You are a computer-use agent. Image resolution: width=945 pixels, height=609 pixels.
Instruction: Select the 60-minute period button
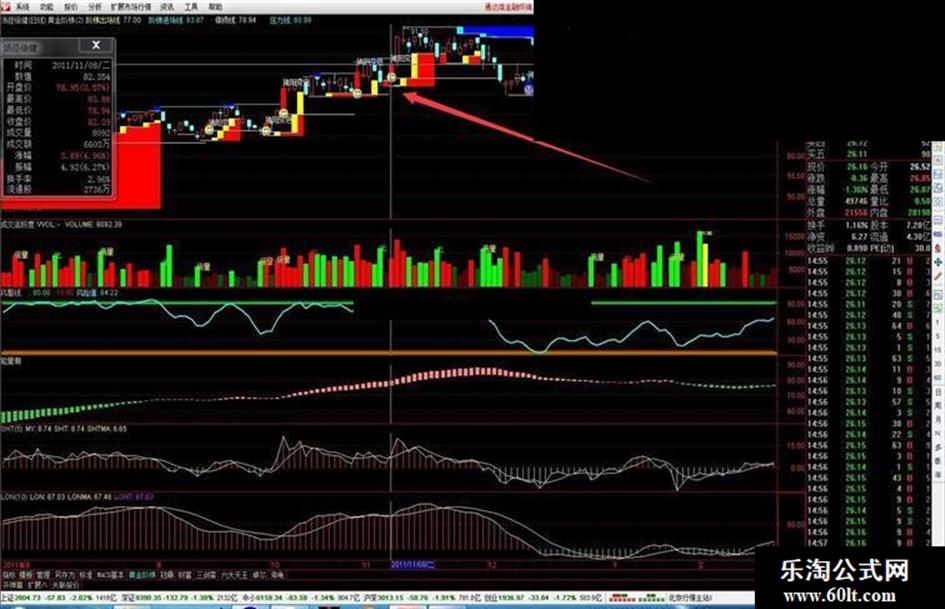(x=938, y=377)
